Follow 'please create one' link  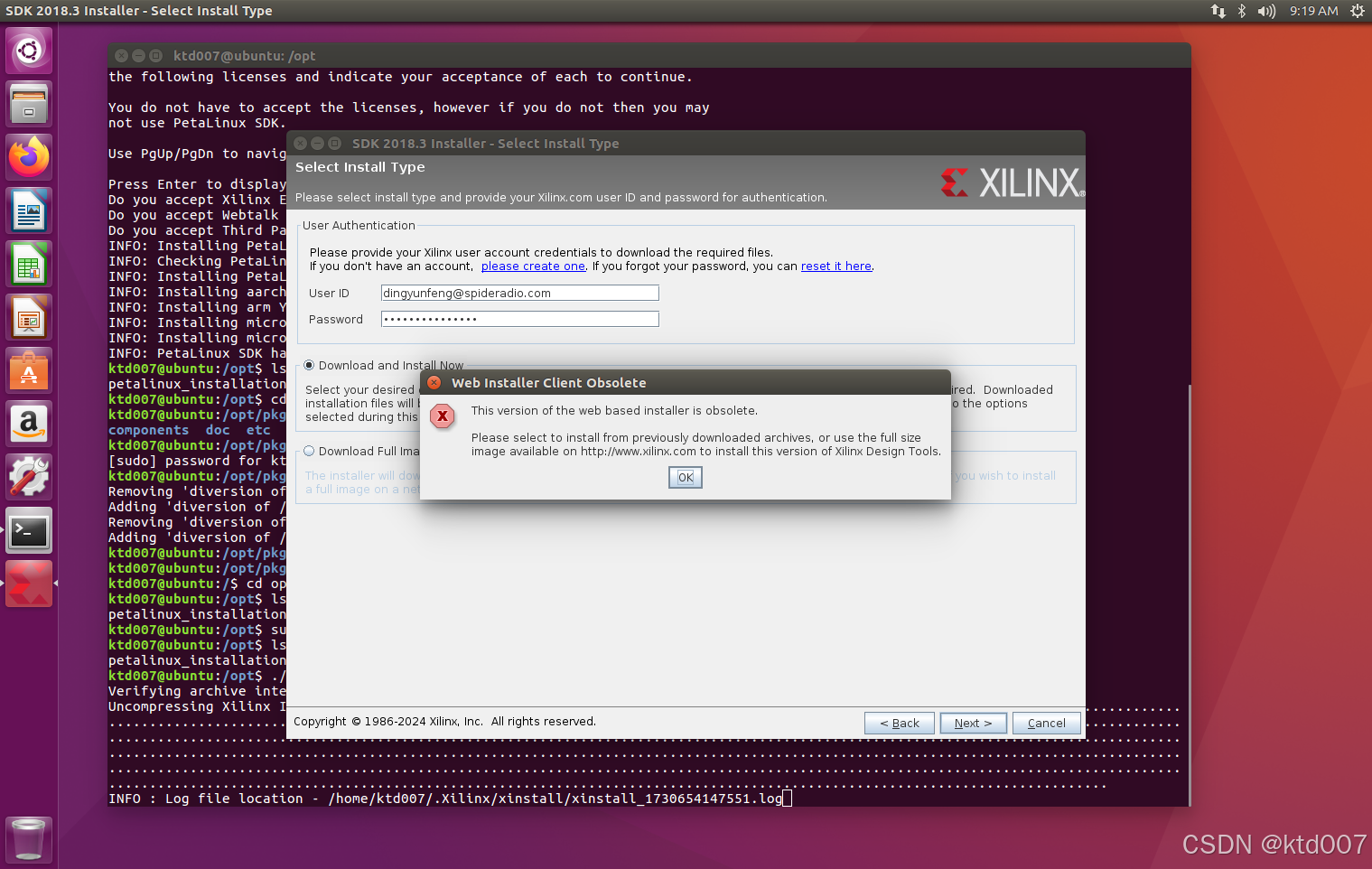[533, 266]
